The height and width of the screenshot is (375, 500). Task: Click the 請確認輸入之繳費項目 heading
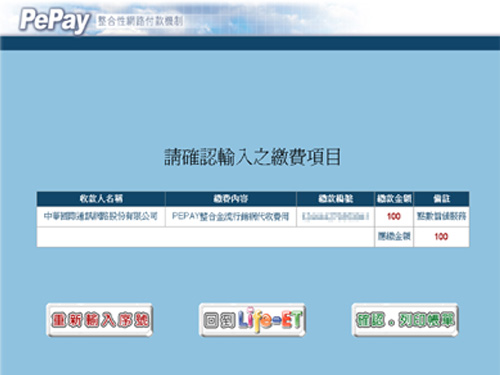pos(253,157)
